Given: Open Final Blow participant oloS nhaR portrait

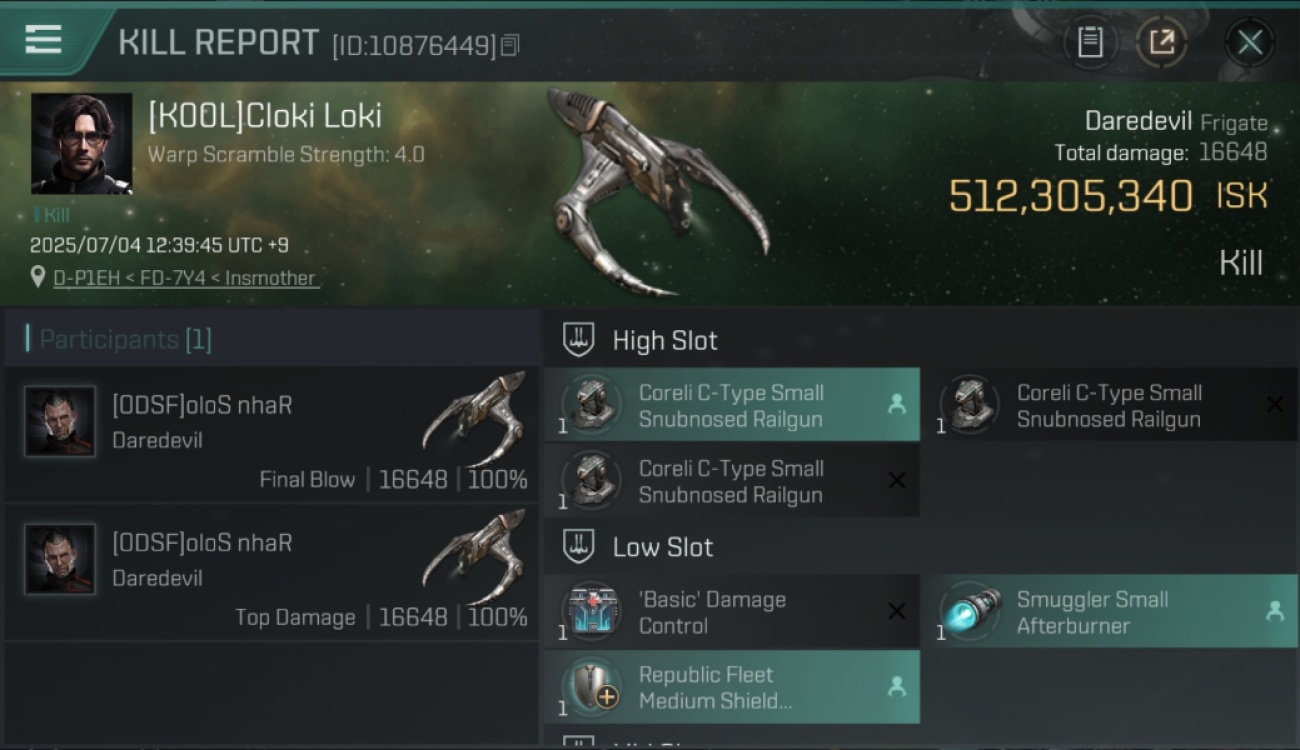Looking at the screenshot, I should coord(60,421).
